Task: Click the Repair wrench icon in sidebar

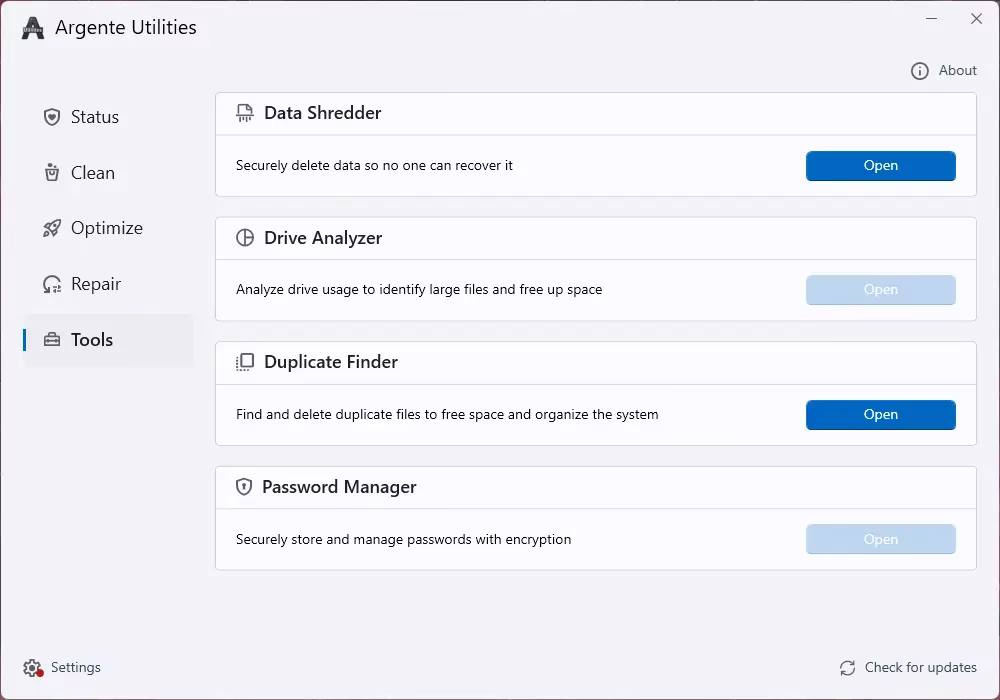Action: point(51,284)
